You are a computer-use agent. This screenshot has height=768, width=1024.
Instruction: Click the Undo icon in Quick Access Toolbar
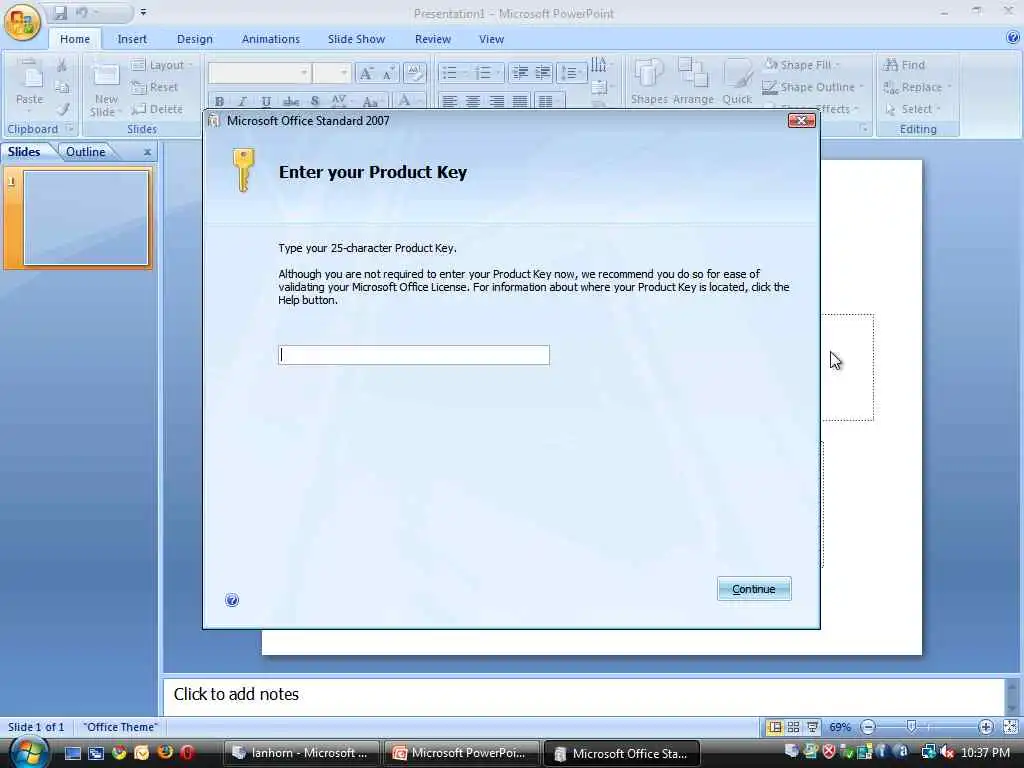[82, 12]
